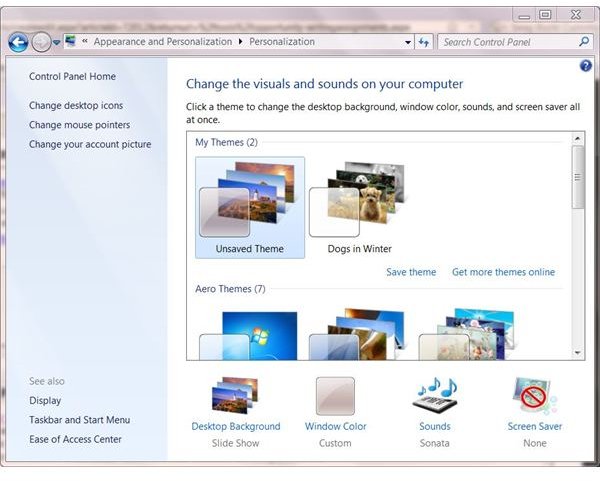Click the Screen Saver label link

[x=535, y=426]
